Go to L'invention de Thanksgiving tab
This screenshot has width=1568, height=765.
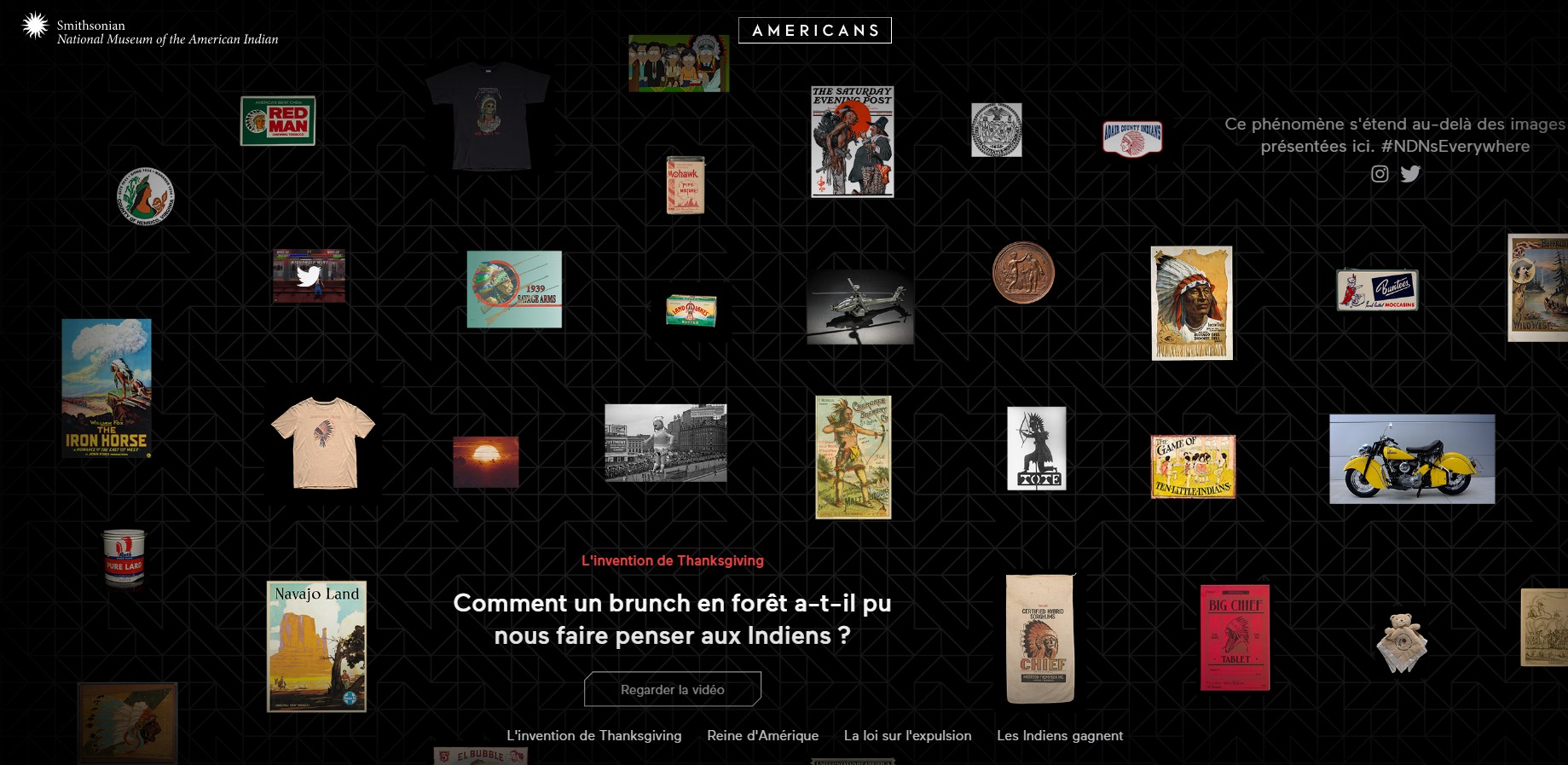[594, 735]
